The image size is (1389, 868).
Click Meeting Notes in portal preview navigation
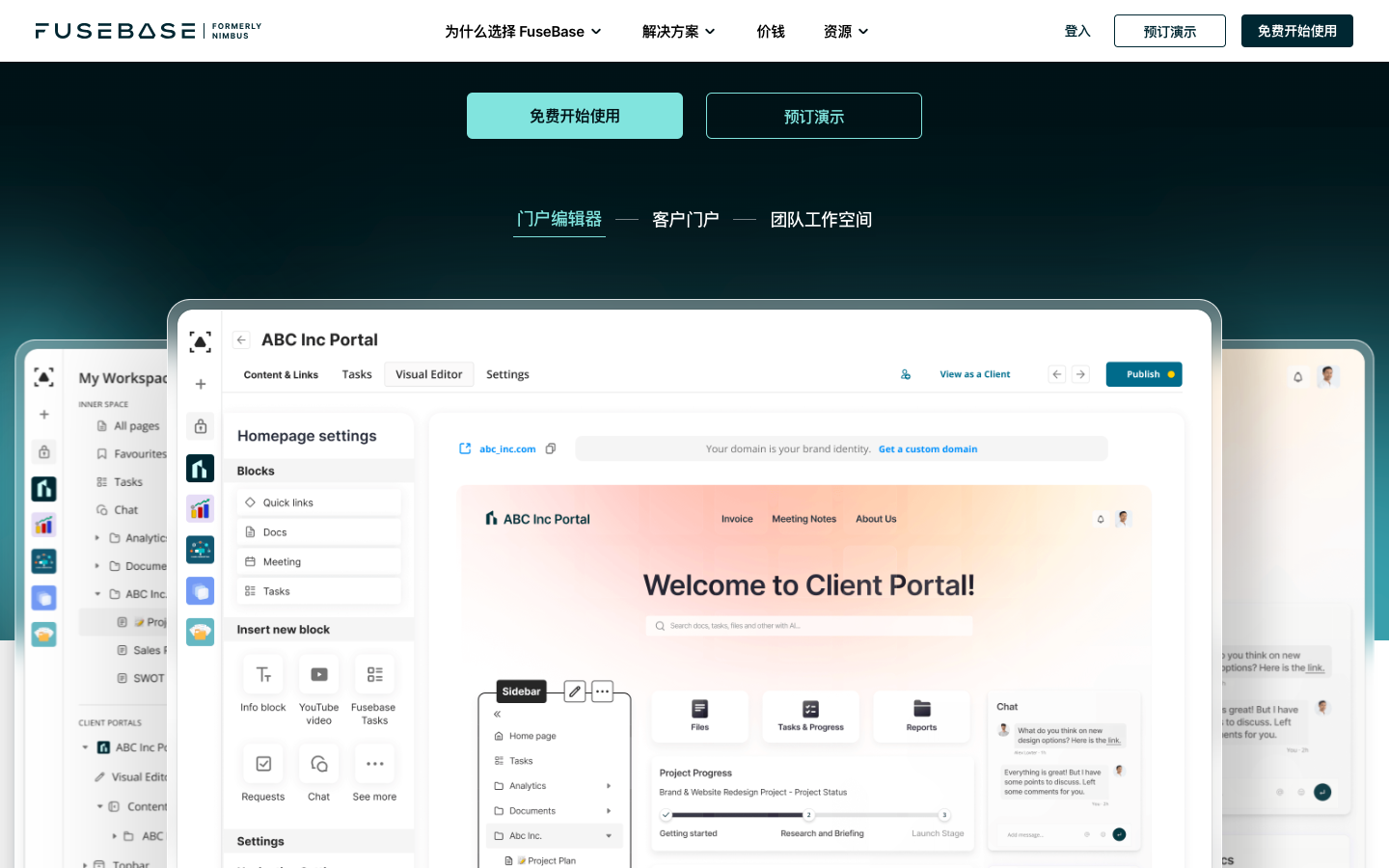(x=804, y=519)
